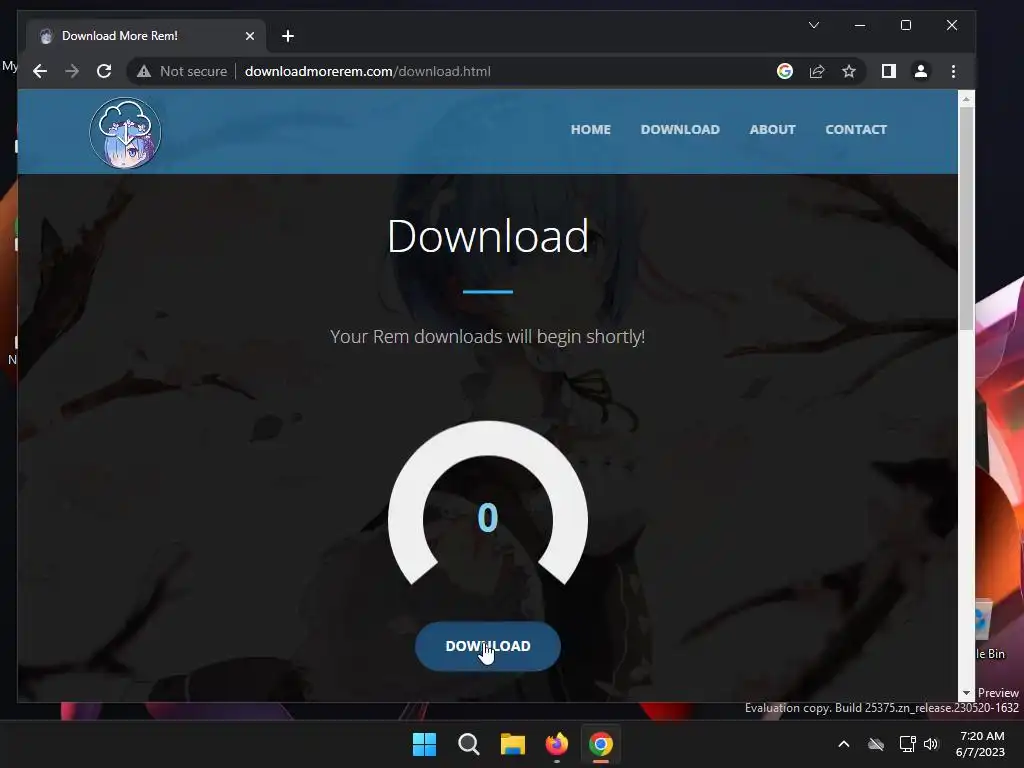Show hidden system tray icons
1024x768 pixels.
(x=844, y=744)
